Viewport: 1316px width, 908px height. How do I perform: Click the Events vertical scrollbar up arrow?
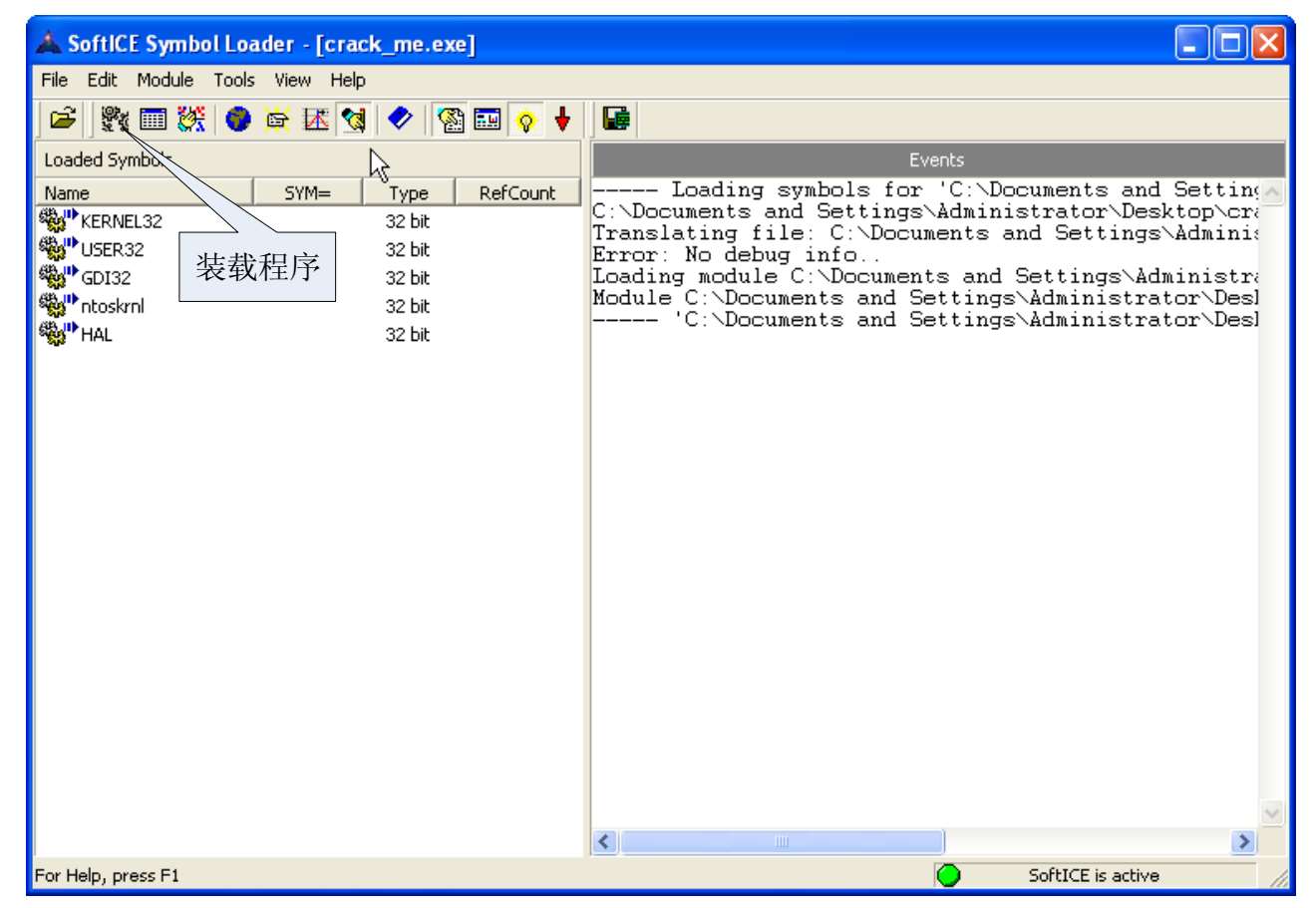(x=1272, y=191)
